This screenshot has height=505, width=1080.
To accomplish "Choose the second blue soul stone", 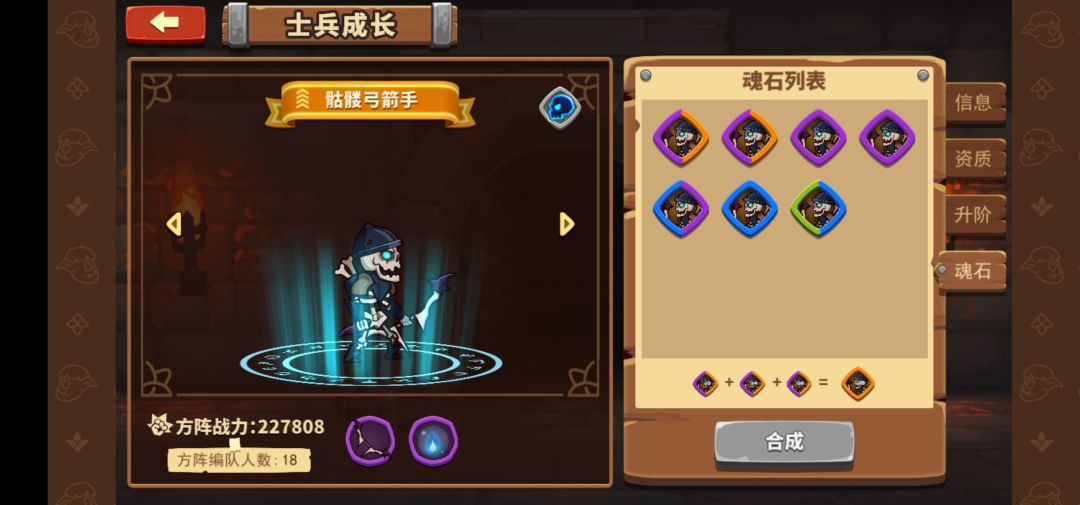I will [749, 208].
